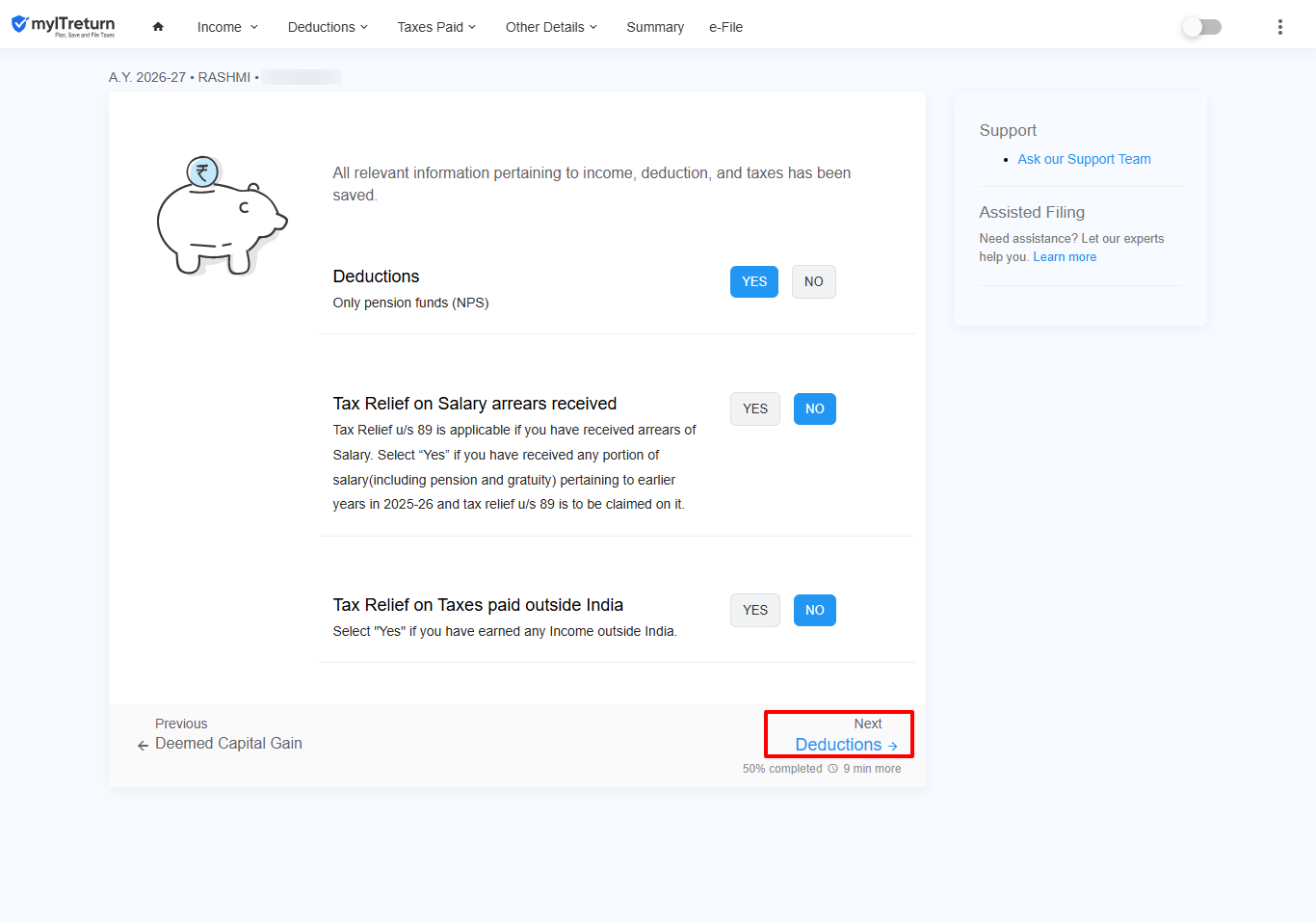Select NO for Taxes paid outside India

coord(815,610)
